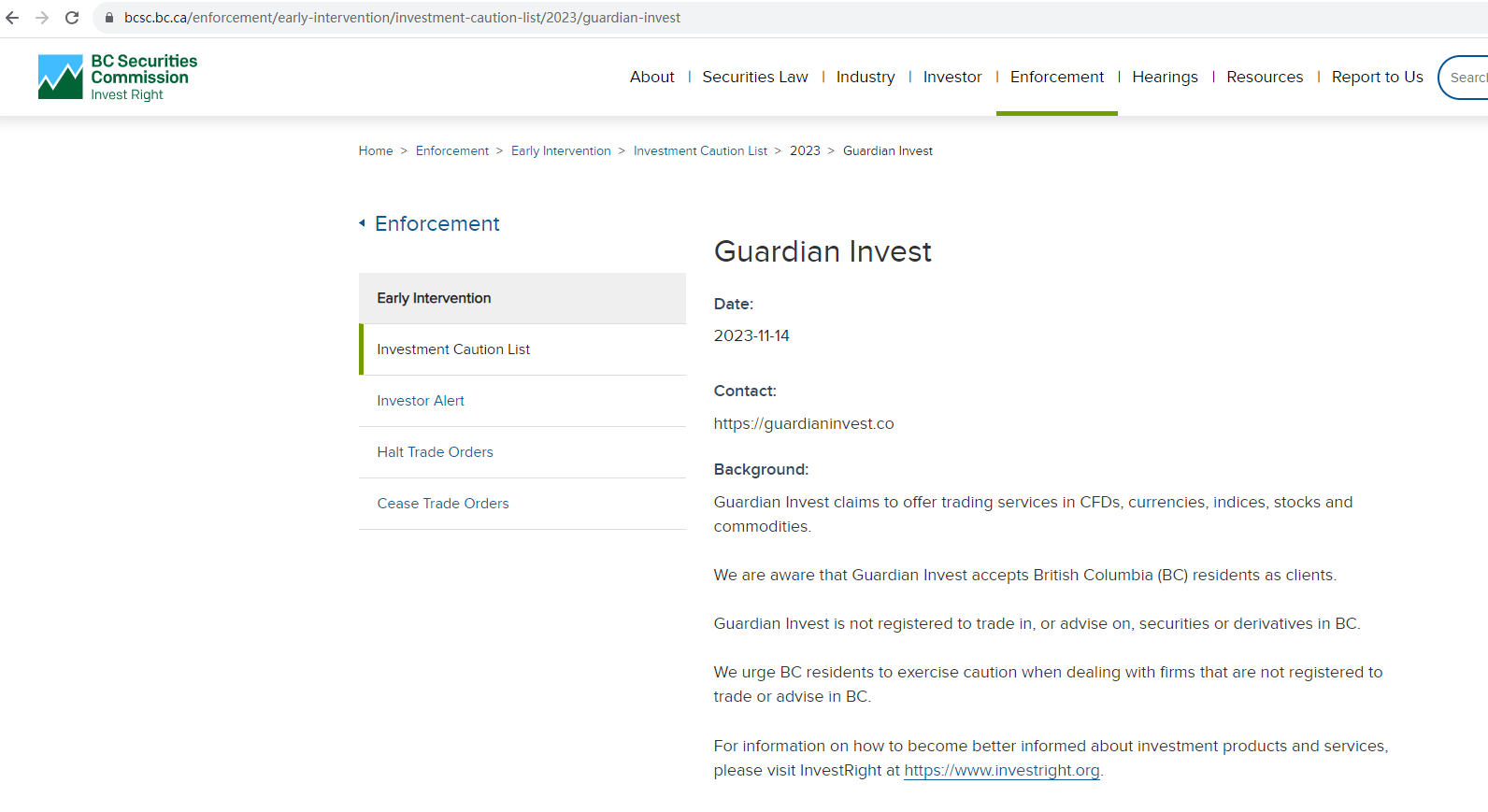
Task: Click the left-facing arrow beside Enforcement heading
Action: 362,223
